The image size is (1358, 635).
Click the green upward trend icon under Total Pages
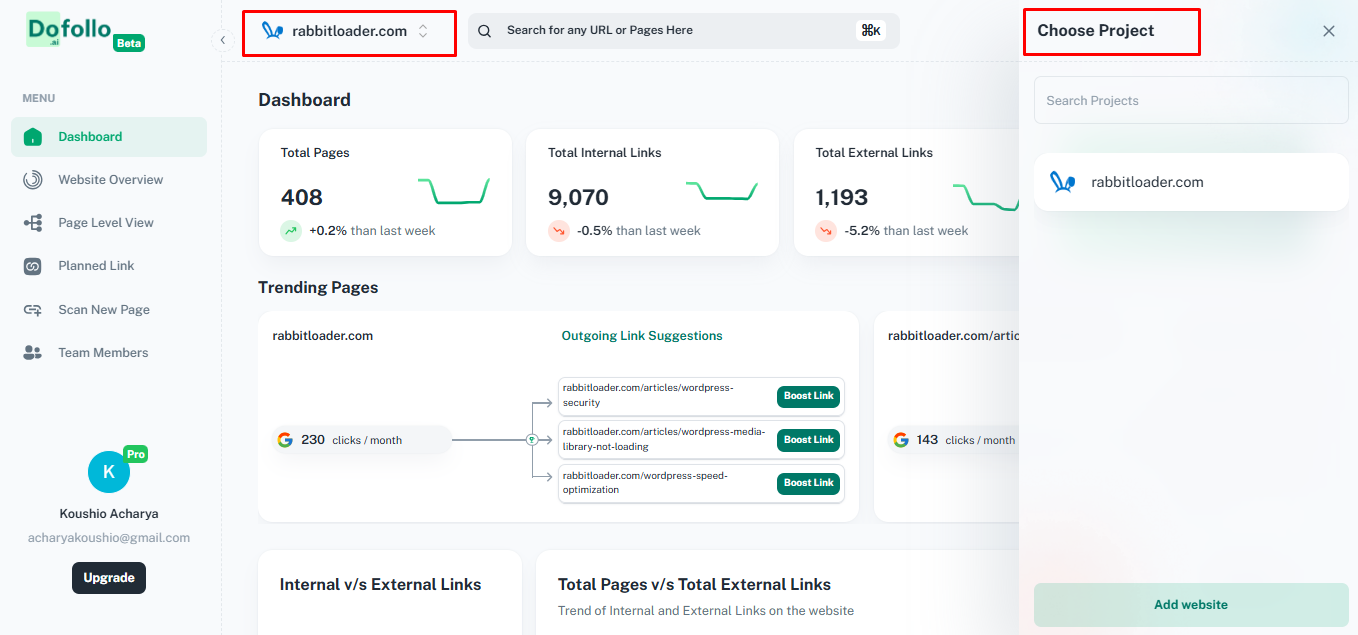pyautogui.click(x=291, y=231)
